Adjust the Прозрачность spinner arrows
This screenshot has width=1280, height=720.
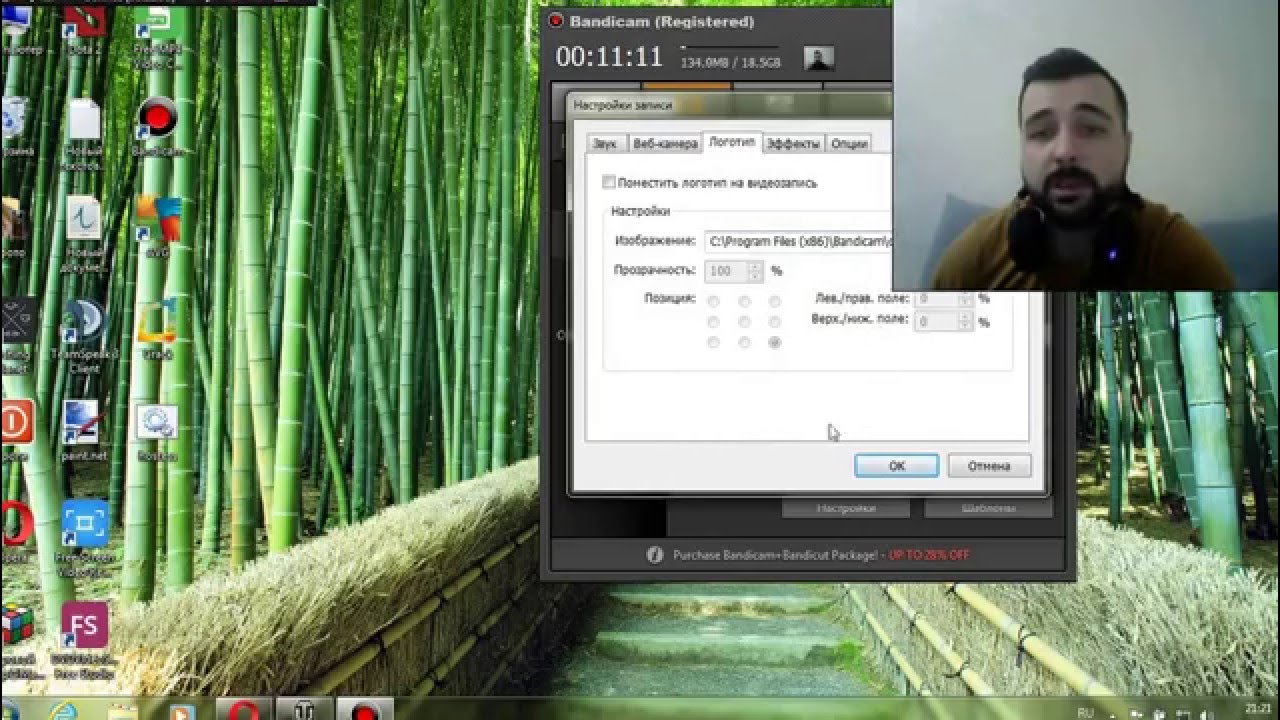pos(756,271)
